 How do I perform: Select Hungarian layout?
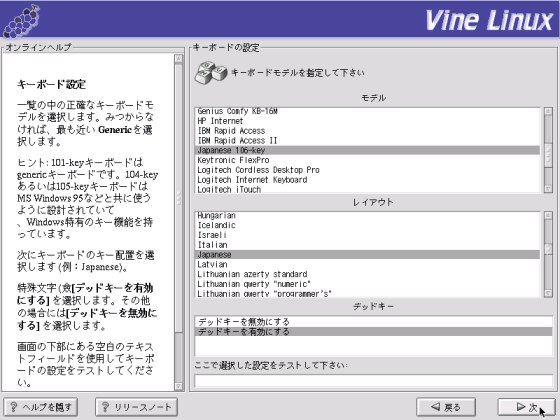(x=367, y=216)
